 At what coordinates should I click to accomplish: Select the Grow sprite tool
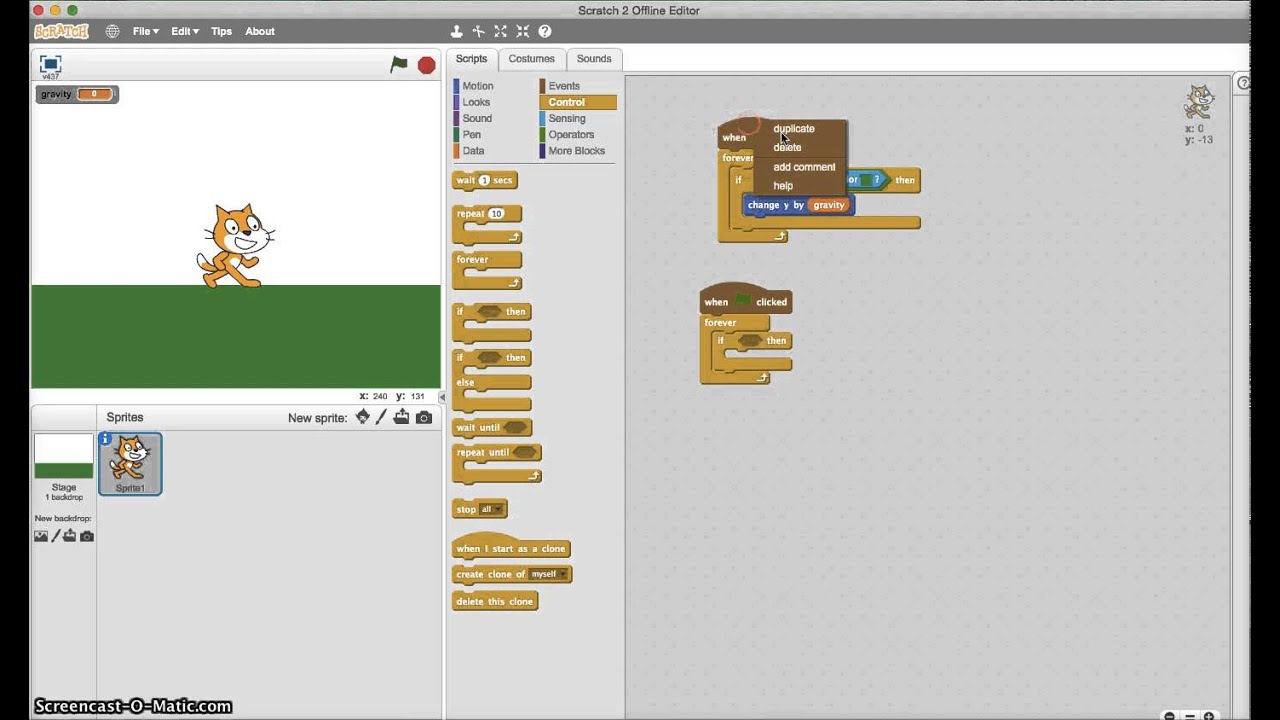pyautogui.click(x=501, y=31)
